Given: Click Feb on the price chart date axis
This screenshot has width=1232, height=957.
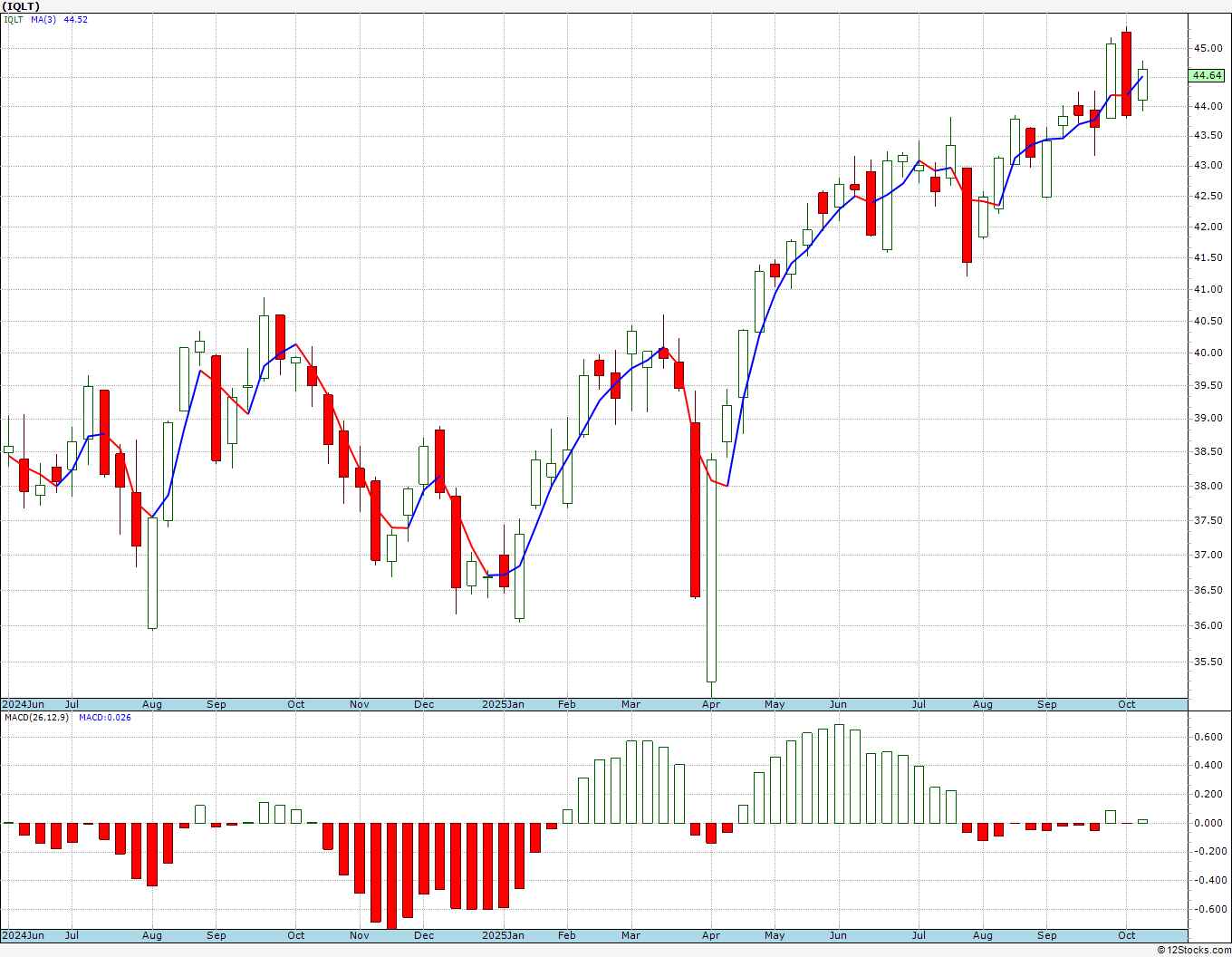Looking at the screenshot, I should pos(567,704).
